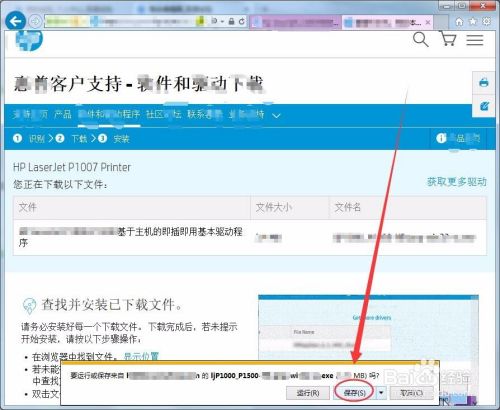Click the browser forward arrow button
Viewport: 500px width, 410px height.
pos(35,22)
